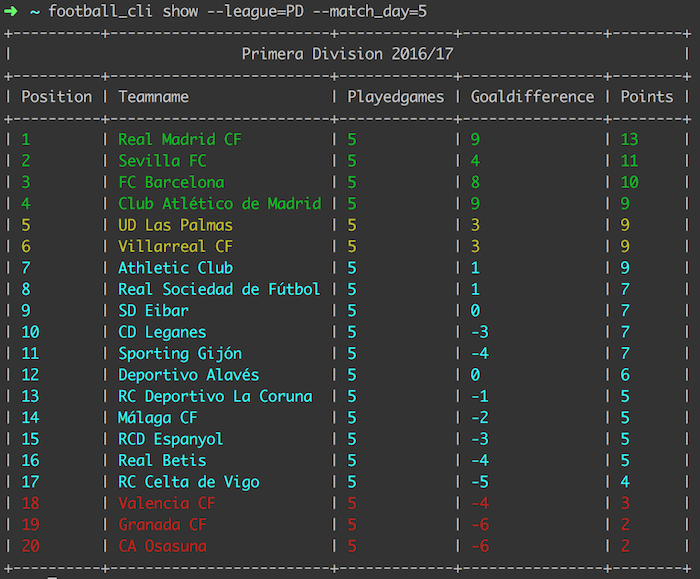
Task: Click the Position column header
Action: [57, 97]
